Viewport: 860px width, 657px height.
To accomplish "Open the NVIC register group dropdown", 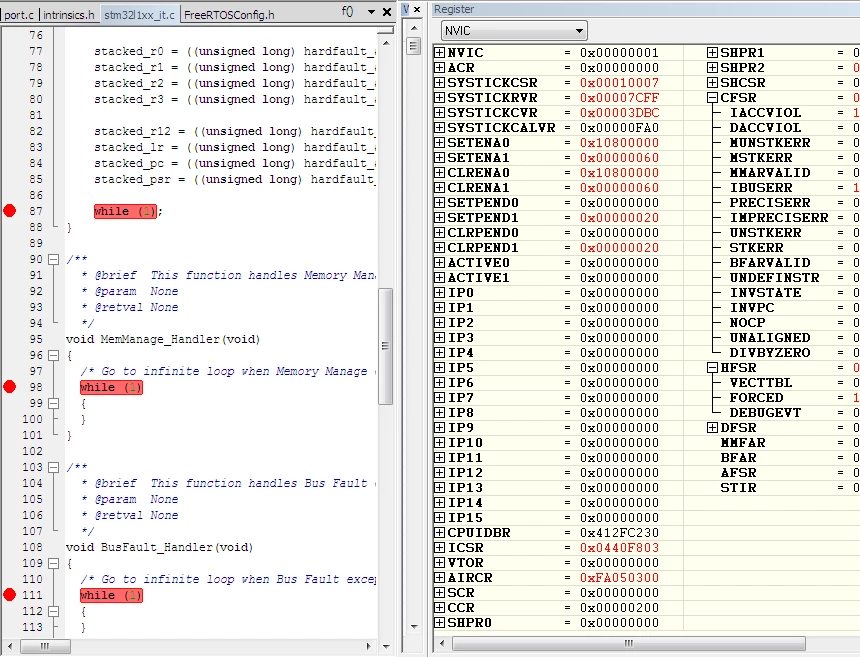I will pyautogui.click(x=514, y=31).
